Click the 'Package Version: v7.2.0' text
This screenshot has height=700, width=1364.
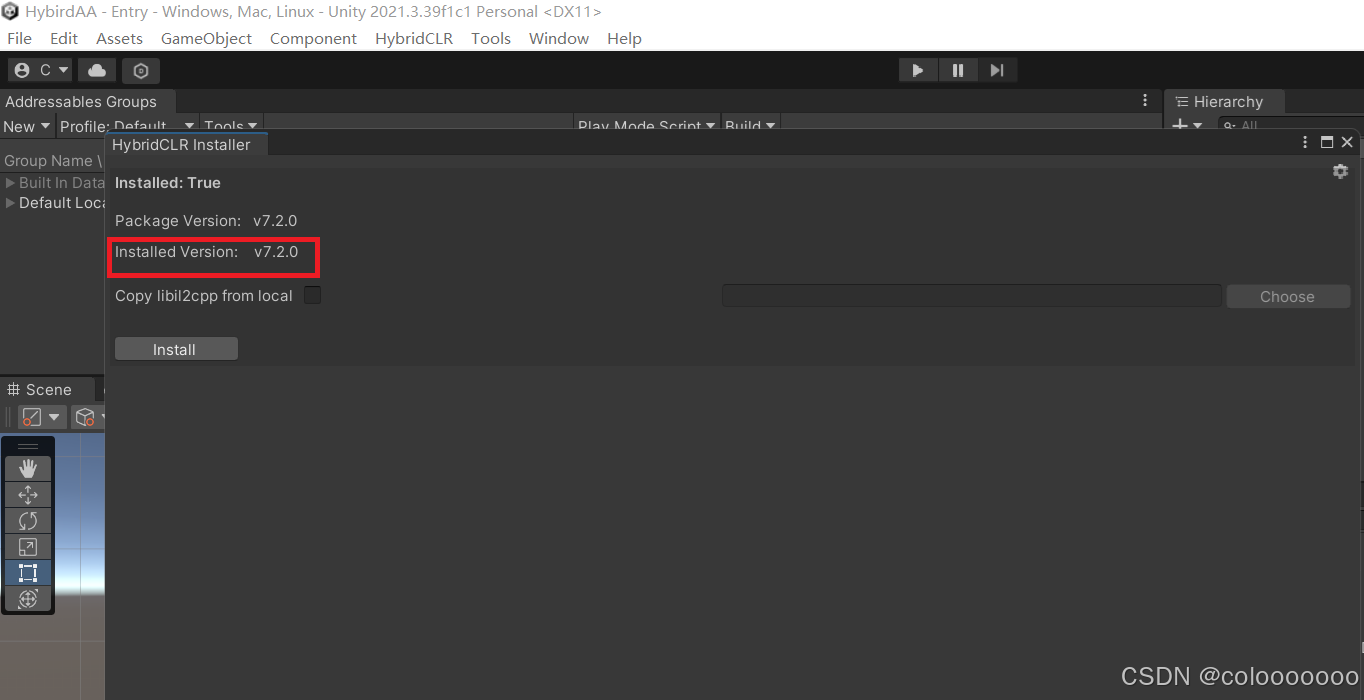point(206,221)
